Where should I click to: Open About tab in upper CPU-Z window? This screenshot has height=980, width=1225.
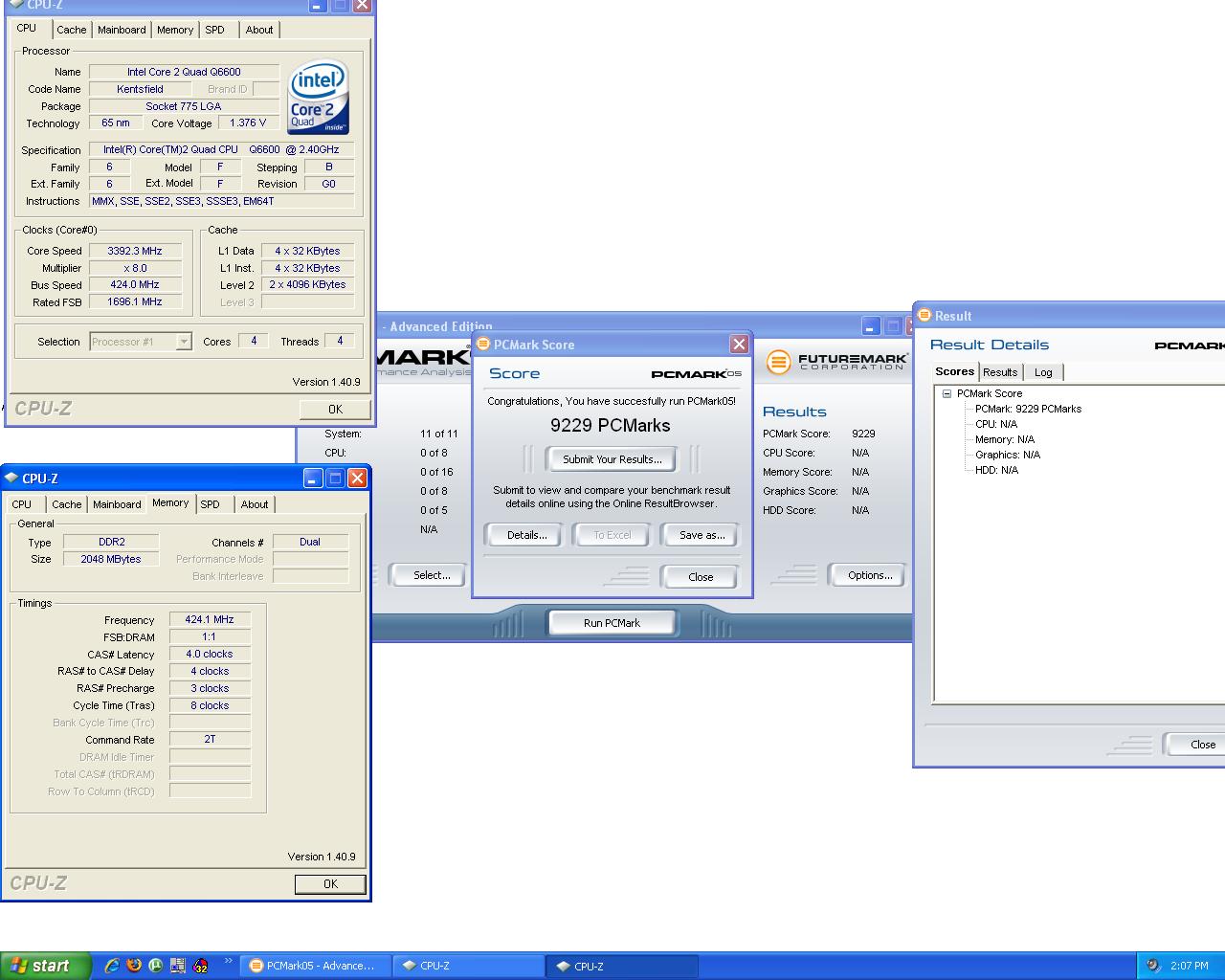[259, 30]
